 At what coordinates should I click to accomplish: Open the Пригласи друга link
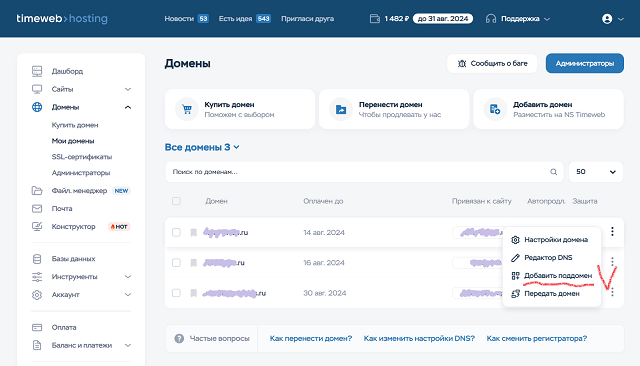point(307,19)
